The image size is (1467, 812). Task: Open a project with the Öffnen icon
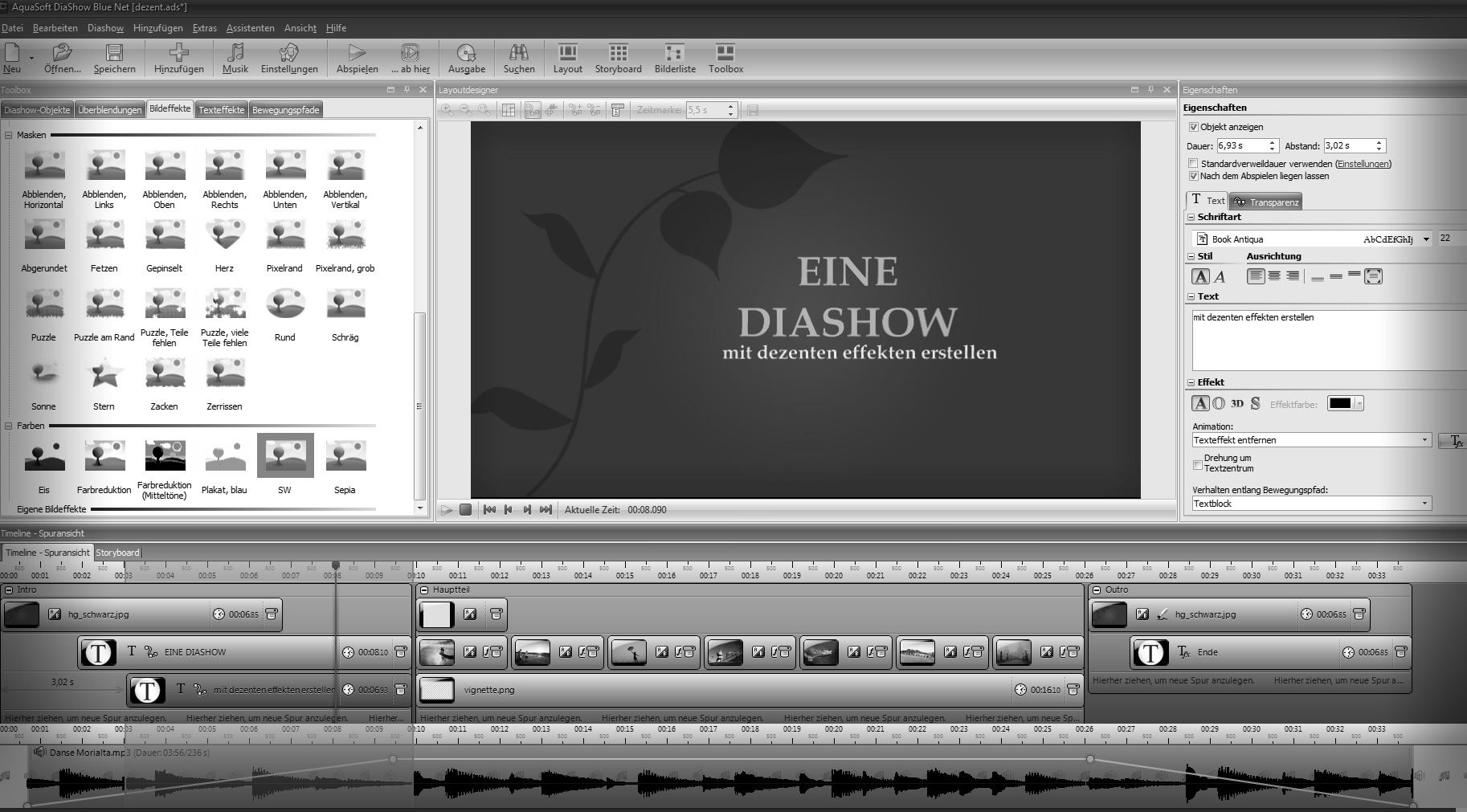pos(62,53)
